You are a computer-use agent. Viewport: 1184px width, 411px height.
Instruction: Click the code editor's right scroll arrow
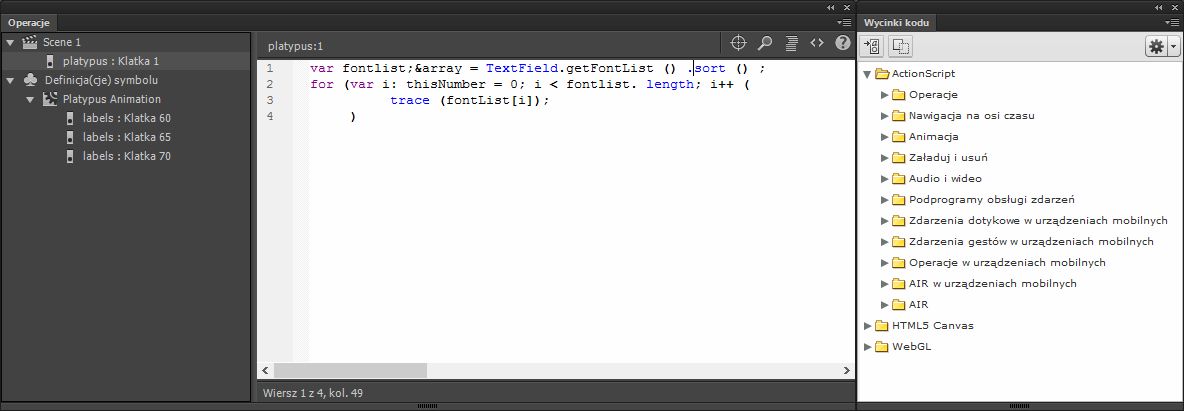pyautogui.click(x=846, y=371)
